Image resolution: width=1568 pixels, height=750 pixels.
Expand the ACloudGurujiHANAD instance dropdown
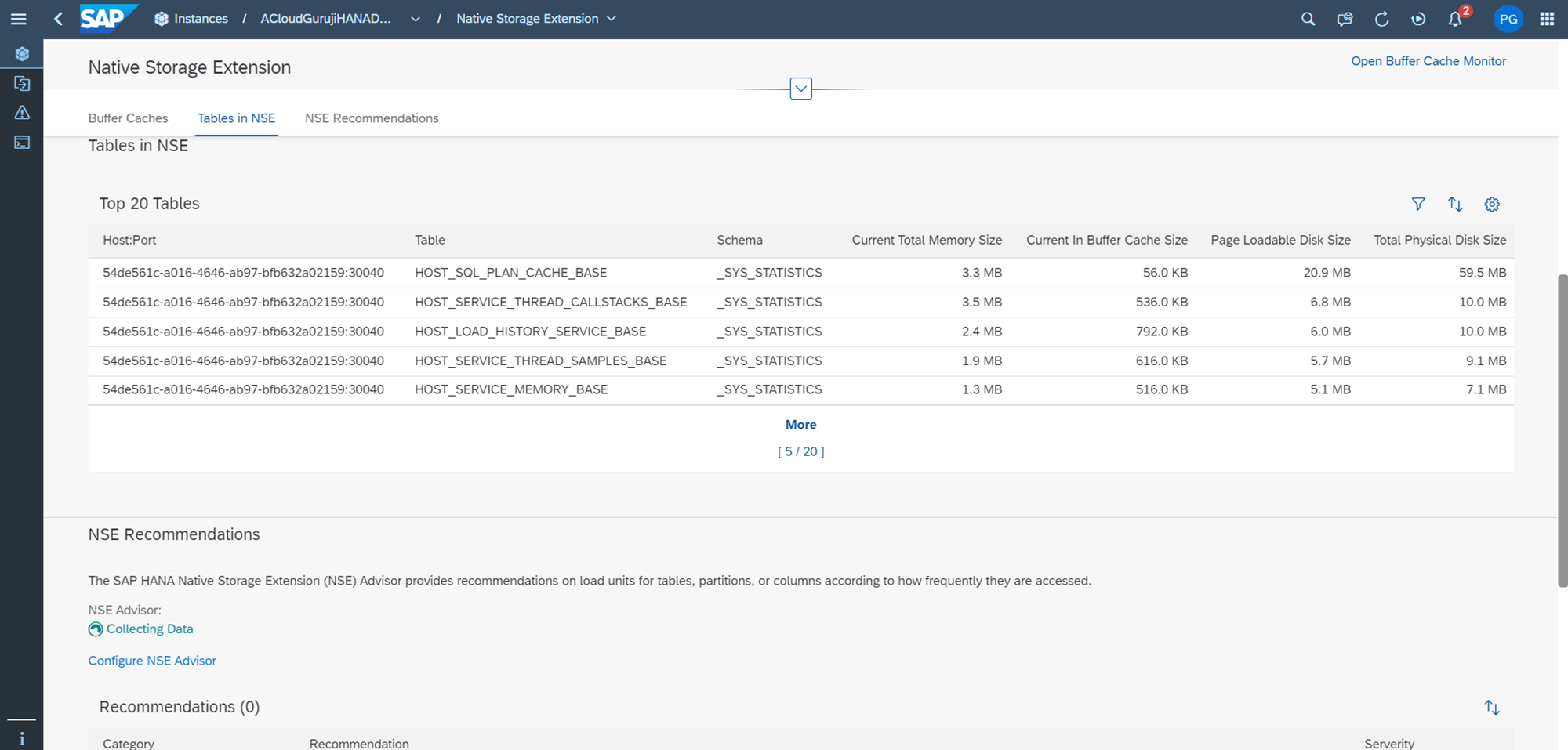416,19
